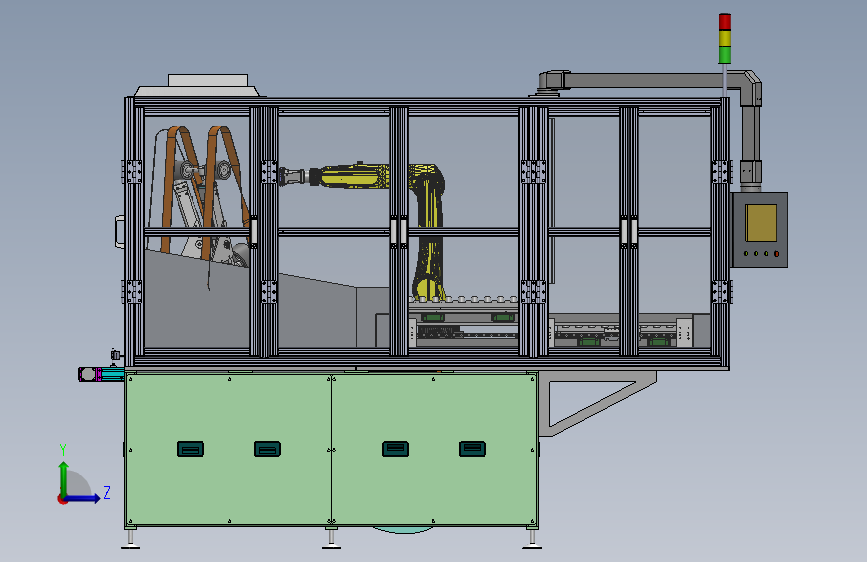Image resolution: width=867 pixels, height=562 pixels.
Task: Click the red lamp of the signal tower
Action: point(724,22)
